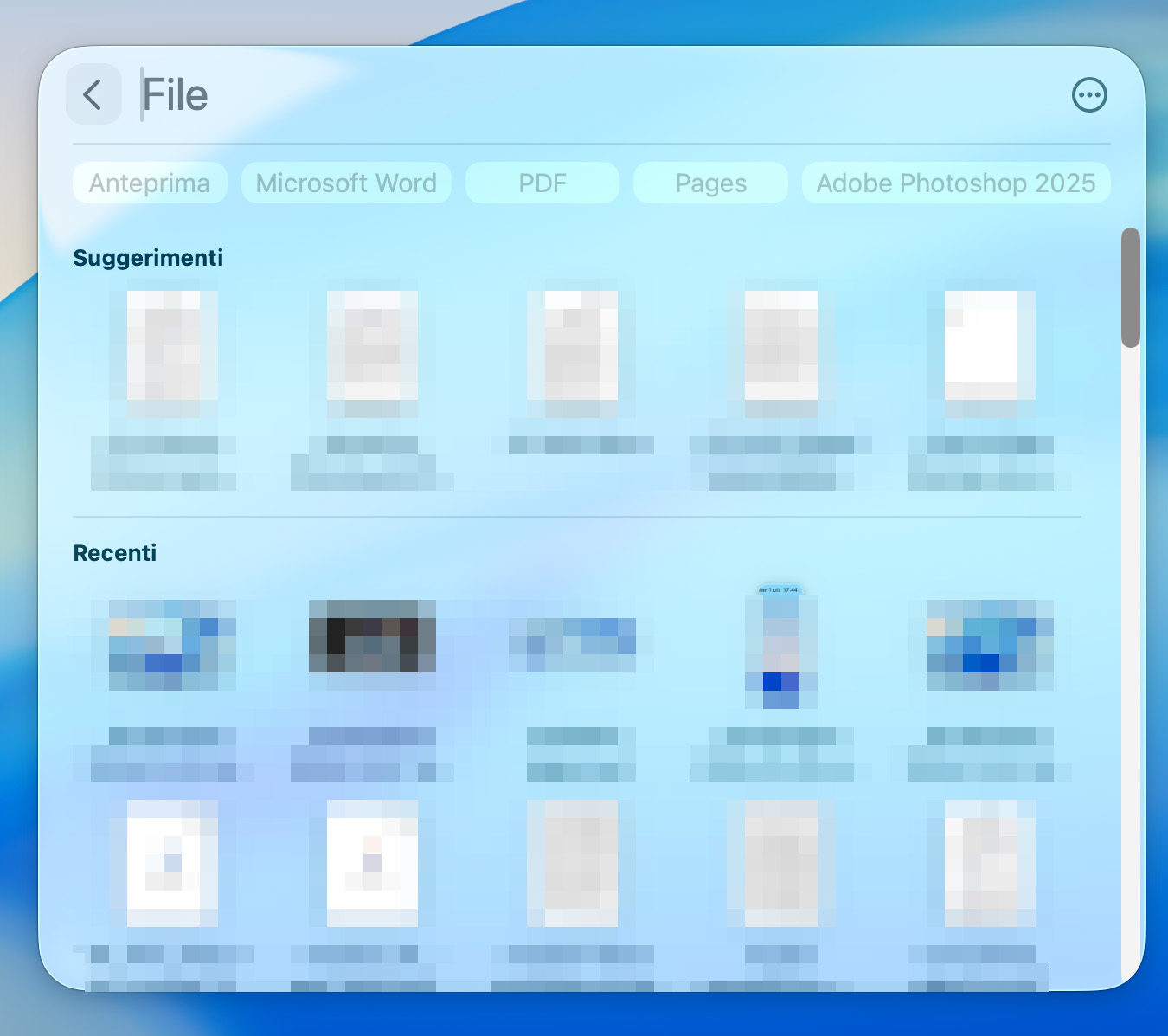
Task: Filter files by Pages
Action: click(x=710, y=183)
